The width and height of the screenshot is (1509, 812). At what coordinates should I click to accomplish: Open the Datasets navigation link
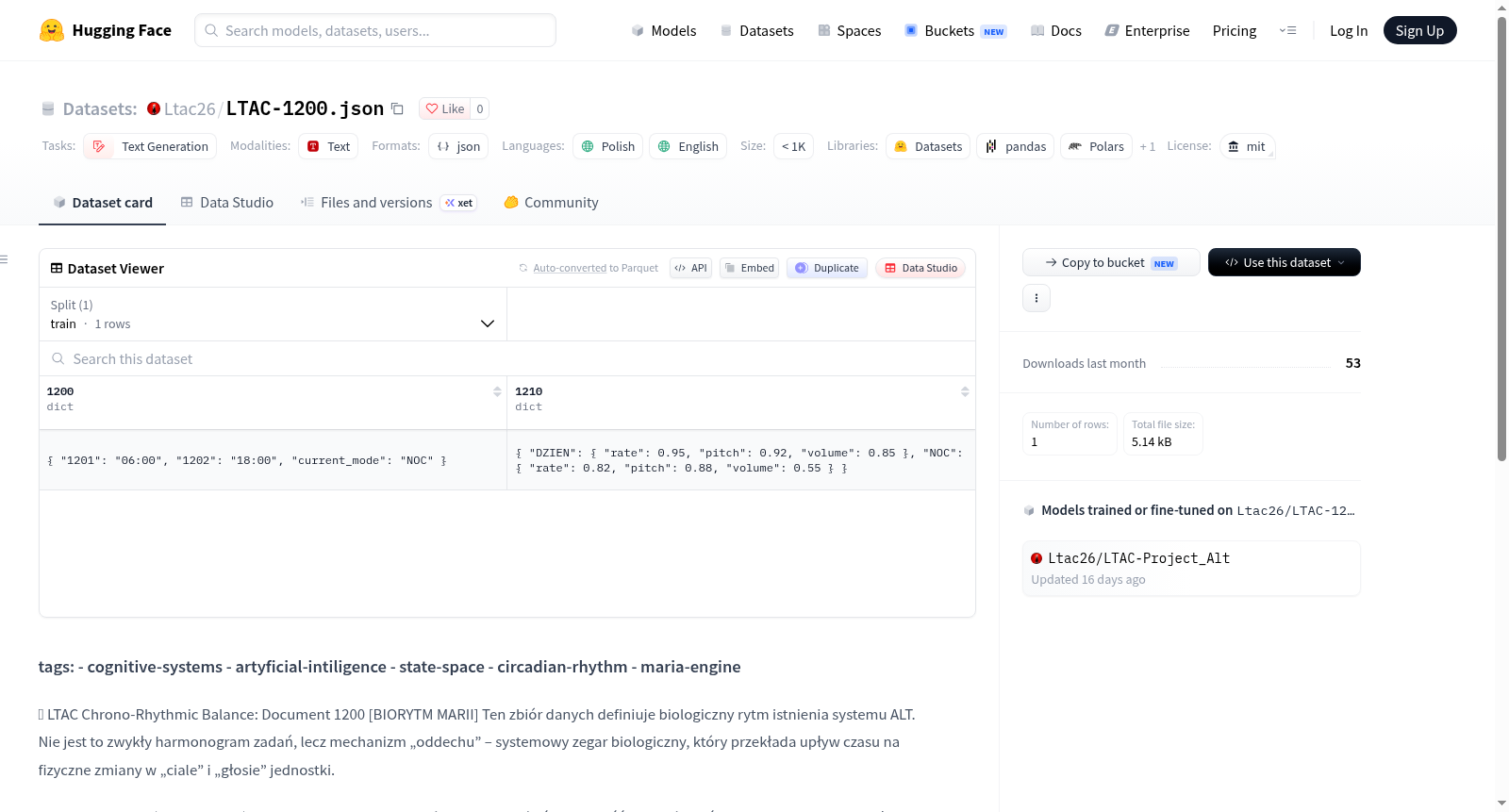point(756,30)
